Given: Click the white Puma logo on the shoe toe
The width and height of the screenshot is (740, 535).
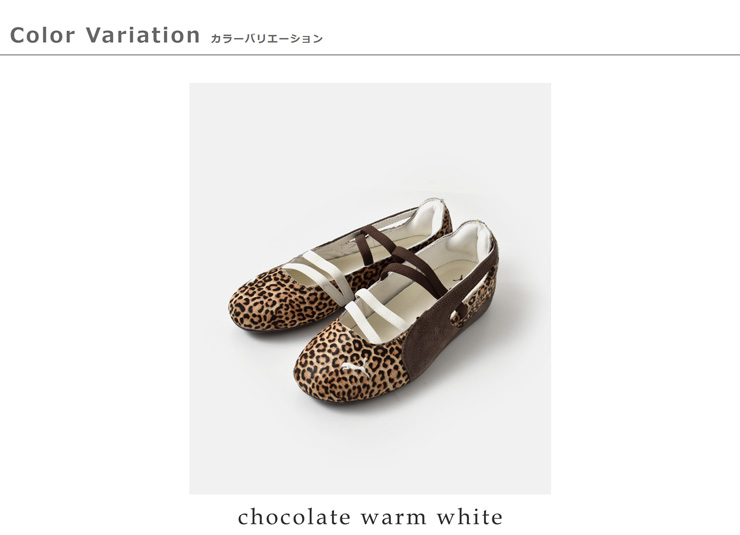Looking at the screenshot, I should pos(355,368).
